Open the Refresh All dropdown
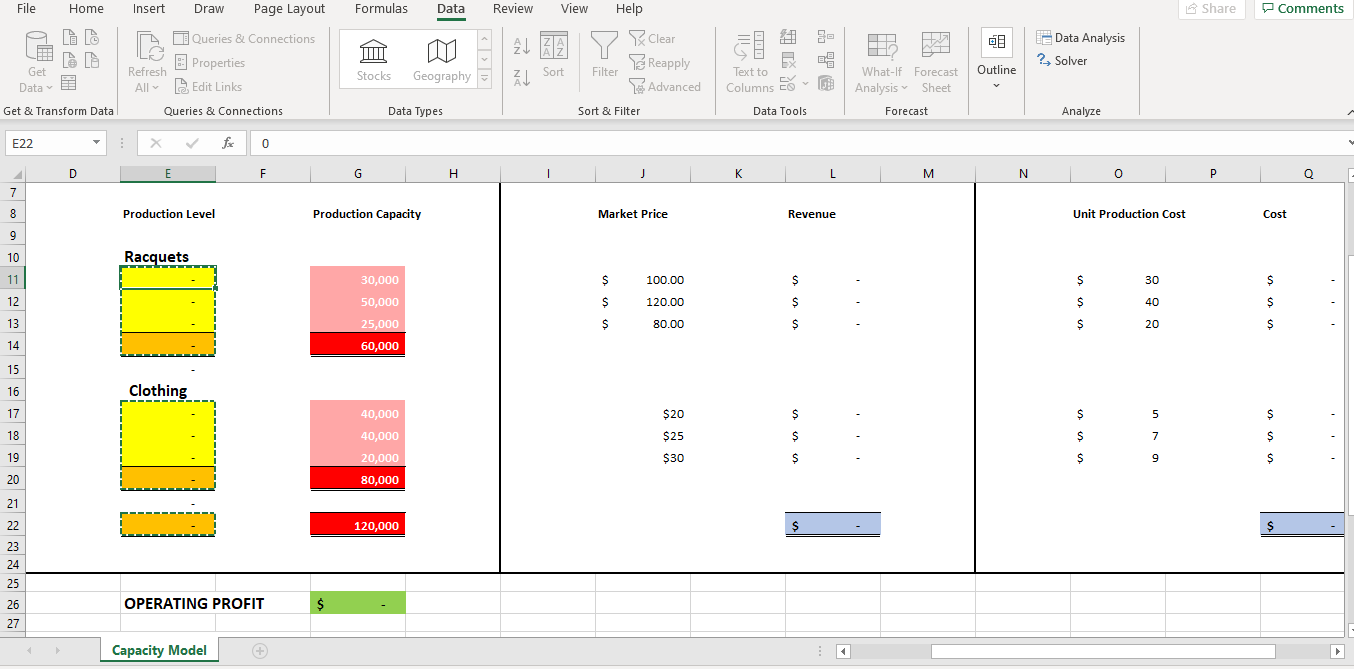1354x669 pixels. click(147, 64)
